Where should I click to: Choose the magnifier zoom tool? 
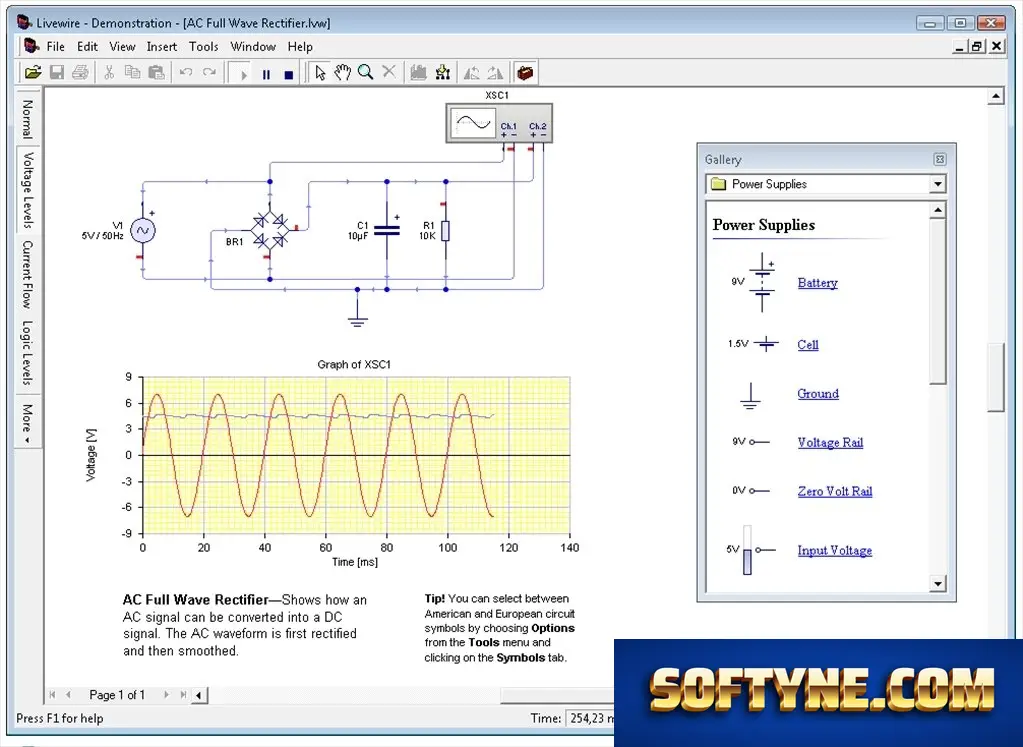365,72
